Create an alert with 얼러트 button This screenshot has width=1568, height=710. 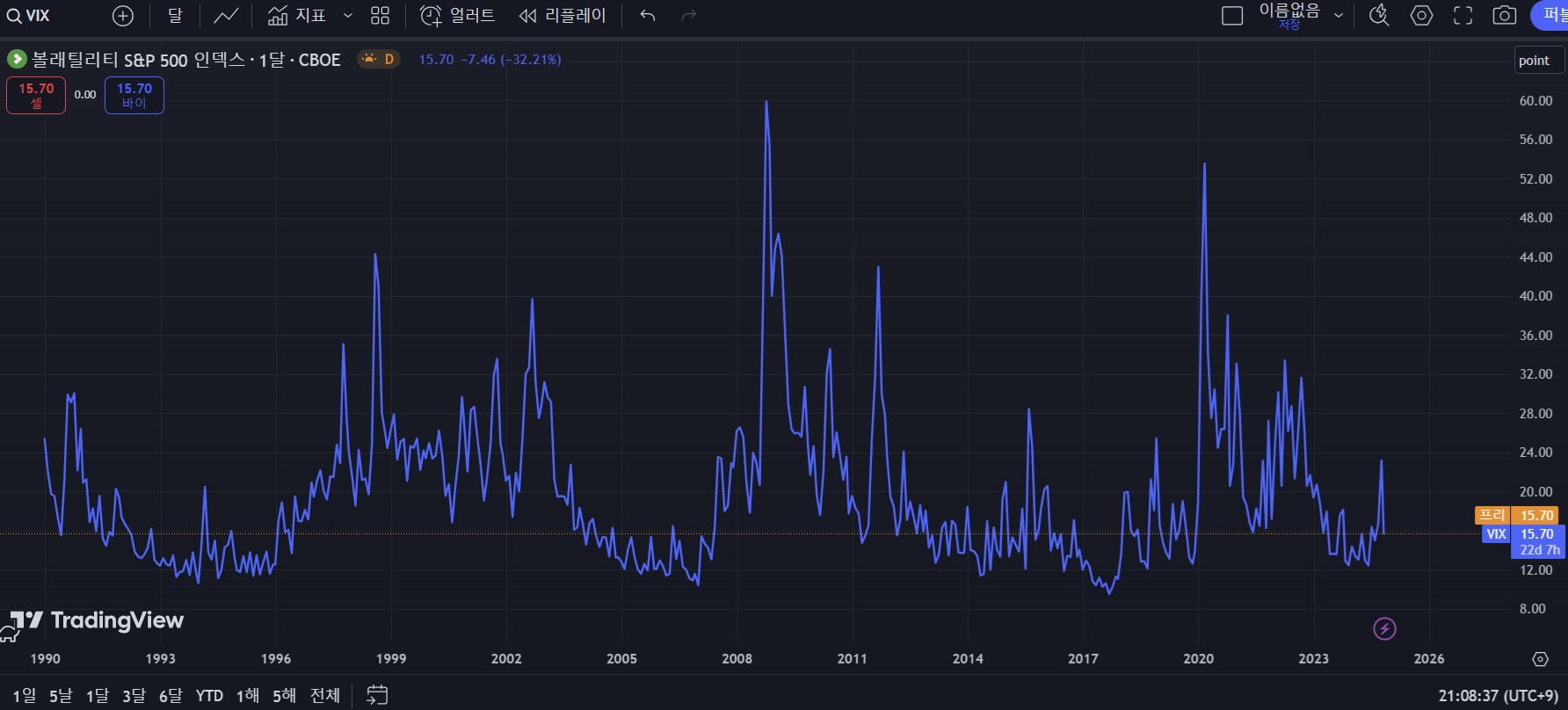457,16
